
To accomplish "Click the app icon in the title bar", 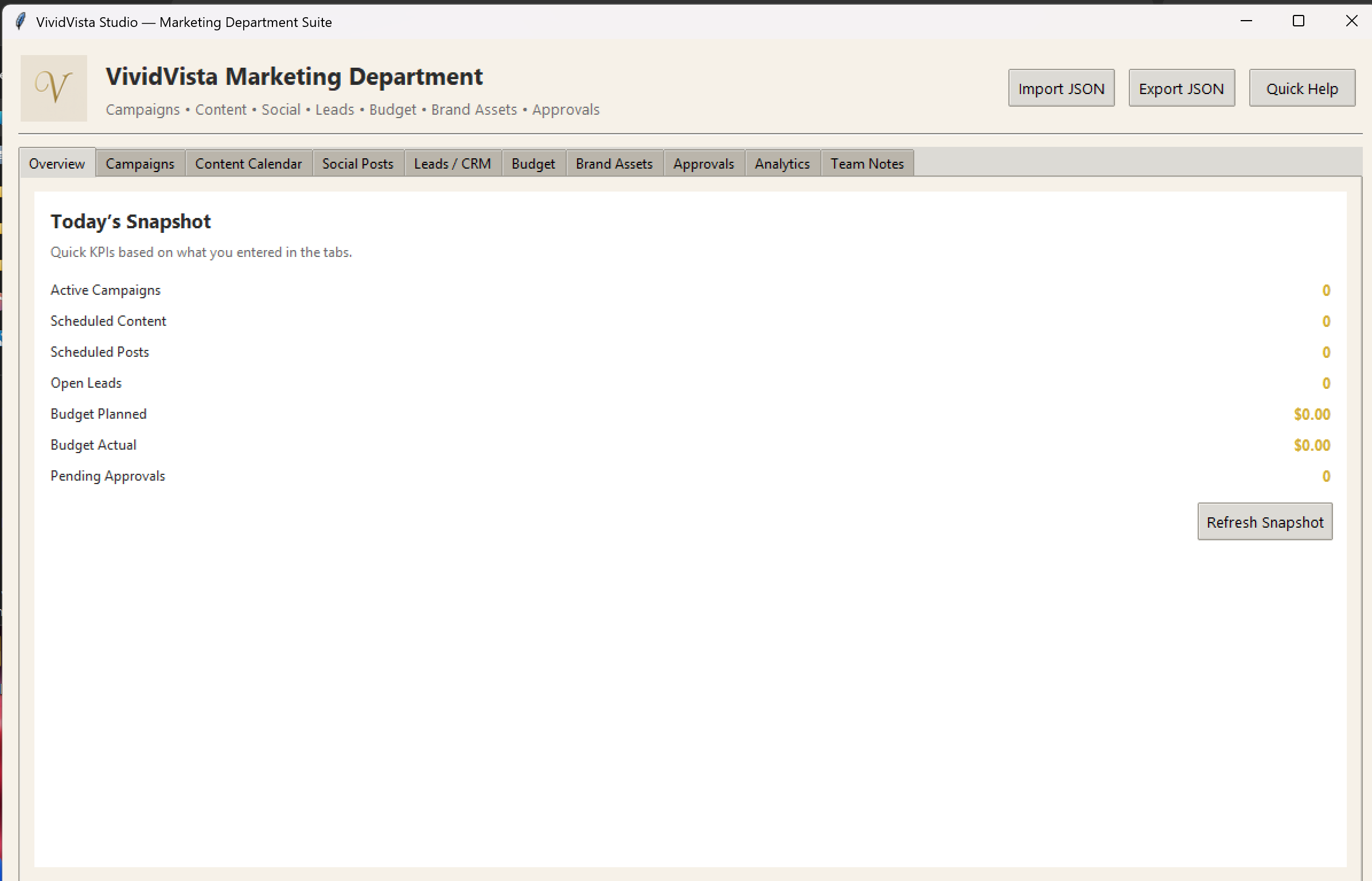I will pyautogui.click(x=21, y=21).
